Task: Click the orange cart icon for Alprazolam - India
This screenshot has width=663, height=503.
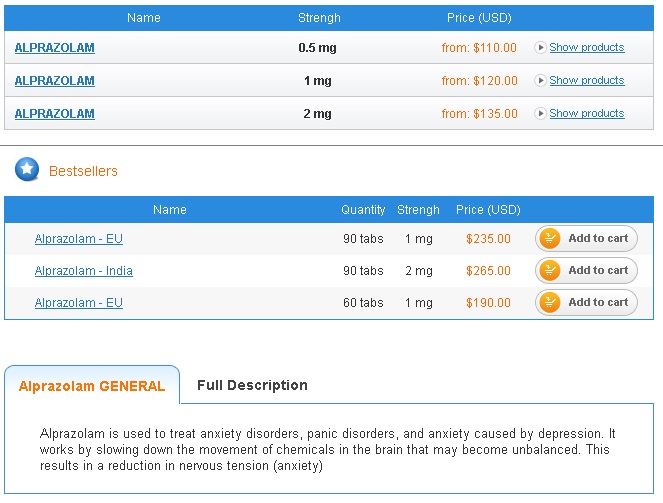Action: [550, 270]
